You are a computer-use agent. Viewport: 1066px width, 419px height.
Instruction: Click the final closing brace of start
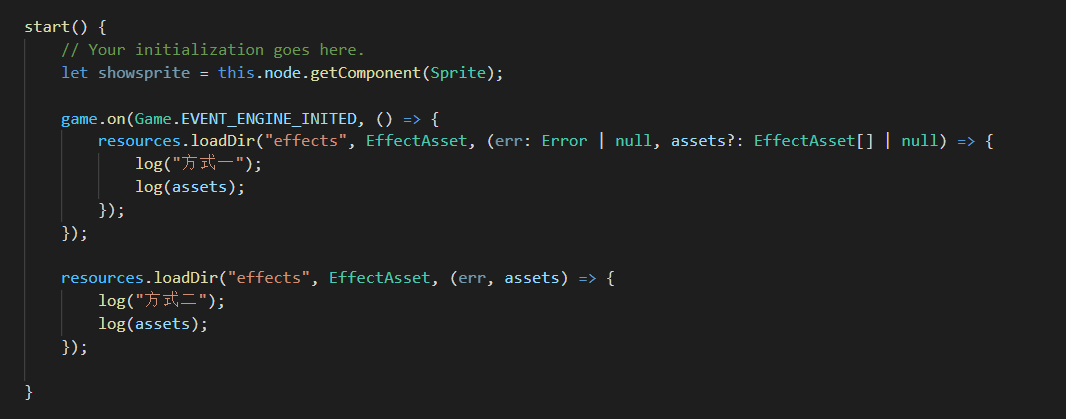click(x=29, y=392)
